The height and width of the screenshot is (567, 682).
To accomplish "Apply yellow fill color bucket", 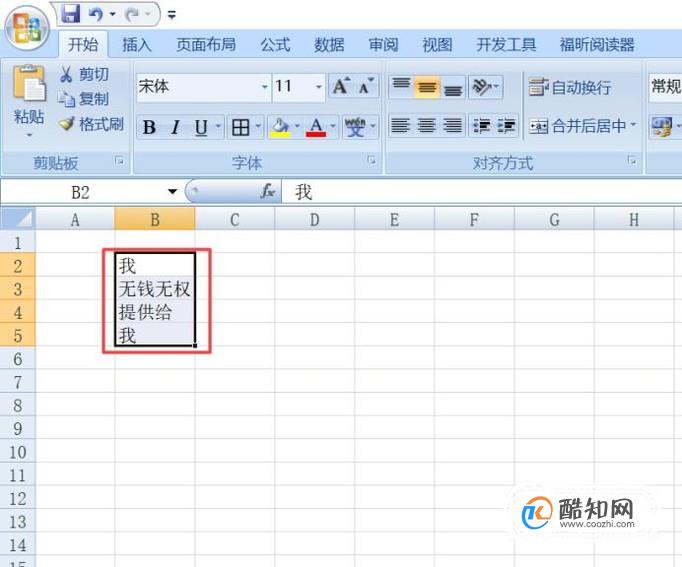I will click(281, 127).
